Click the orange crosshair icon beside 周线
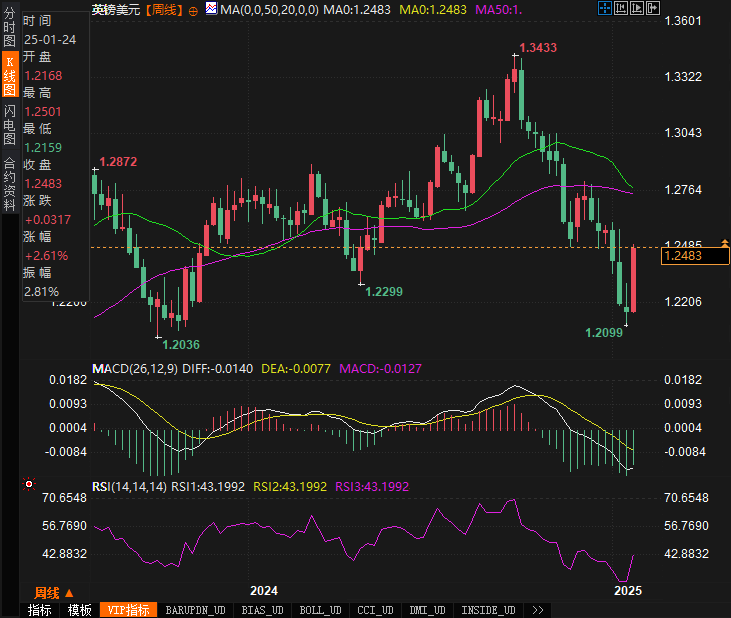 click(193, 11)
